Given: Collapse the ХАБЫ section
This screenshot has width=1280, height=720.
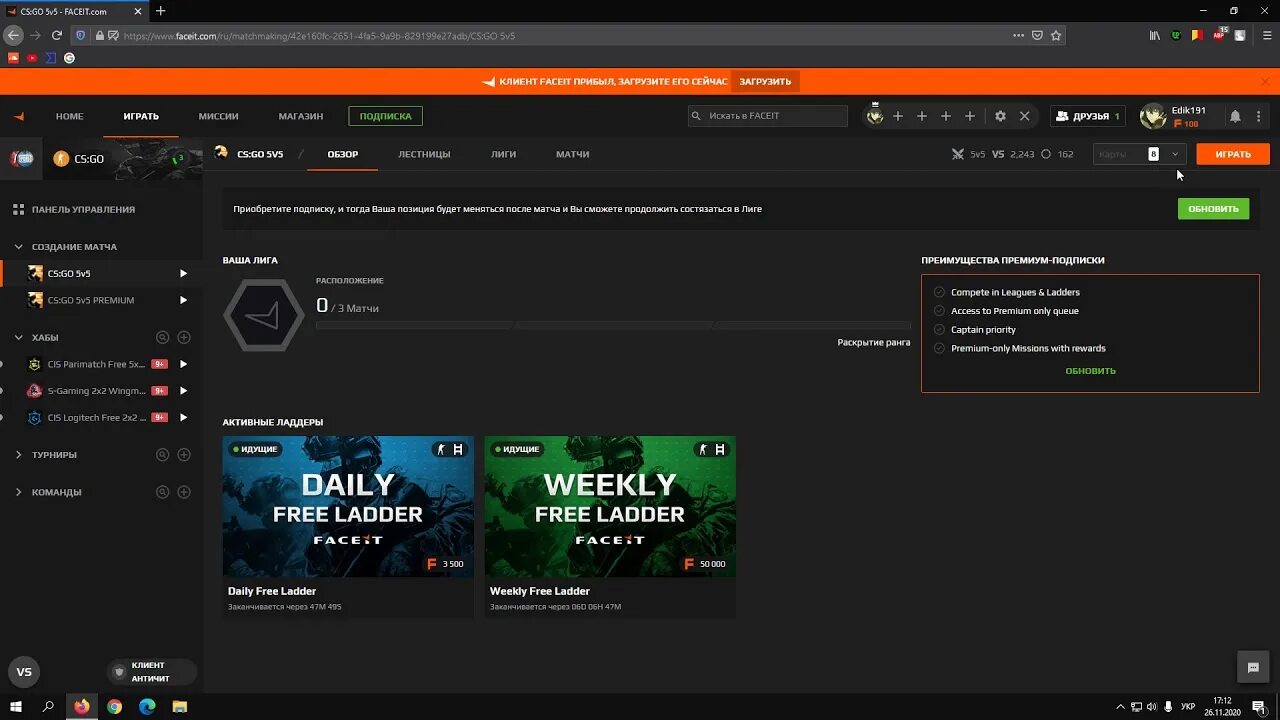Looking at the screenshot, I should (x=18, y=337).
